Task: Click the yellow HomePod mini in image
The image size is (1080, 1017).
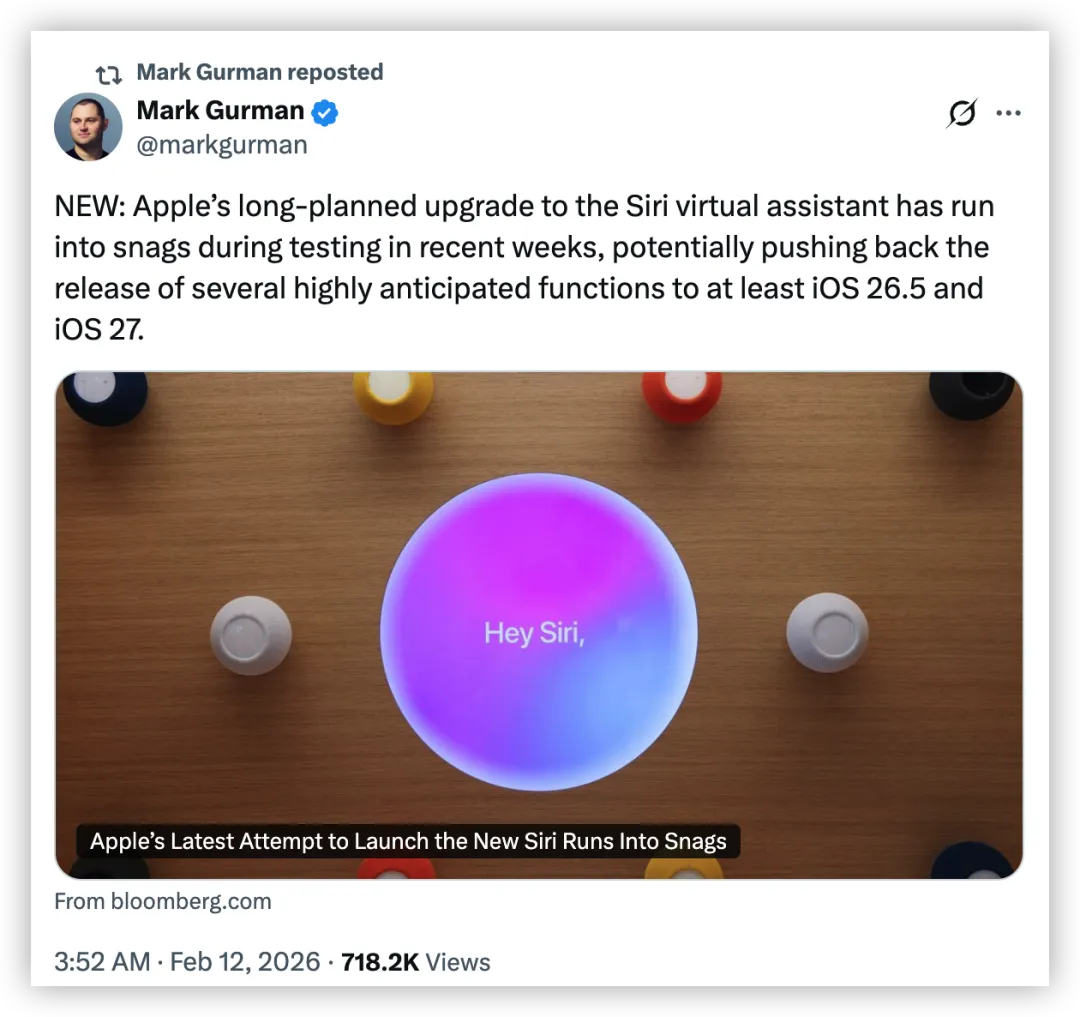Action: [x=393, y=396]
